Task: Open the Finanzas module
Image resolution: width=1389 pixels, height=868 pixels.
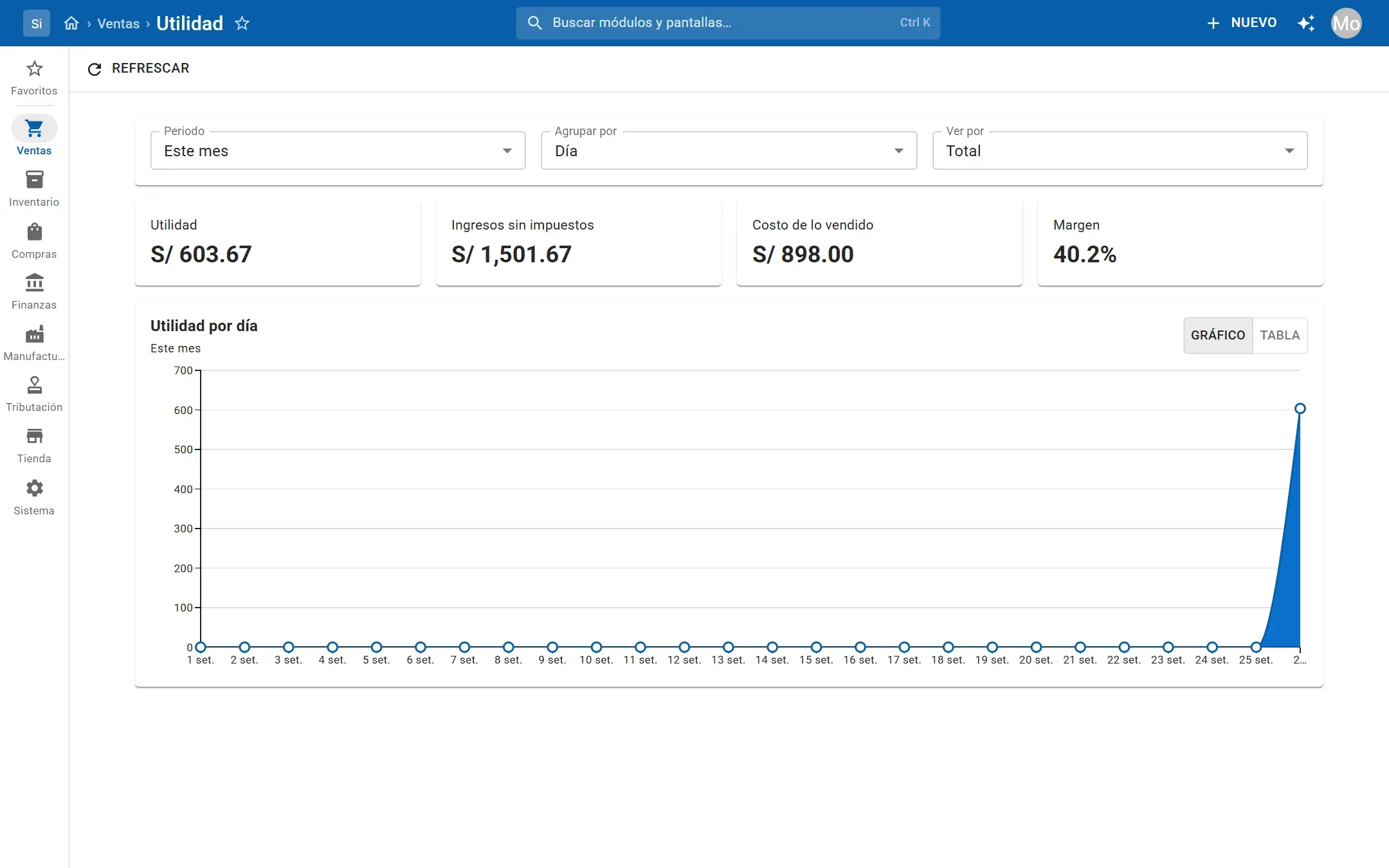Action: (34, 291)
